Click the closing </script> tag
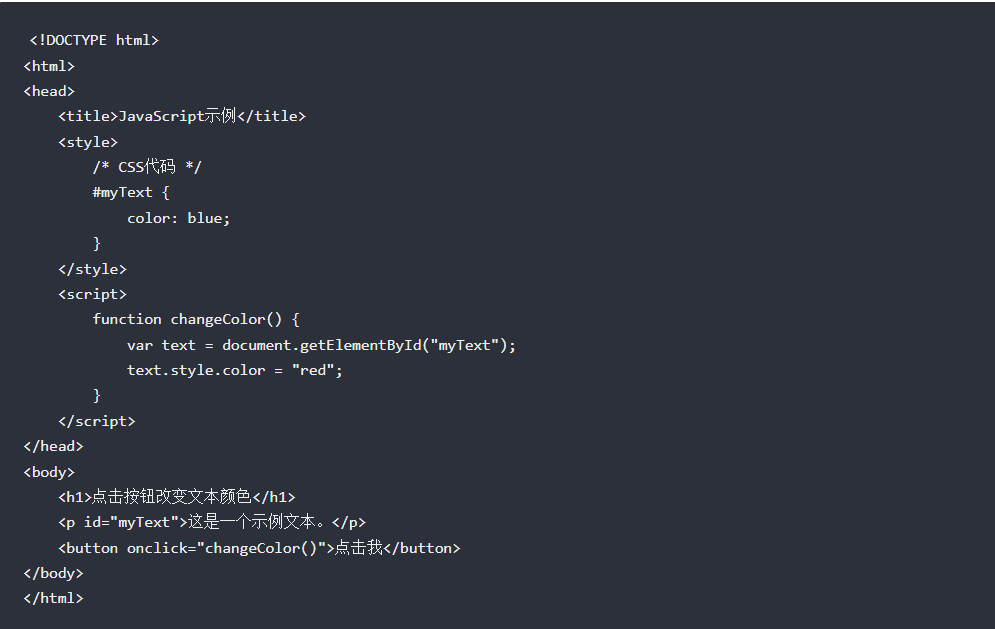The width and height of the screenshot is (995, 629). tap(96, 421)
